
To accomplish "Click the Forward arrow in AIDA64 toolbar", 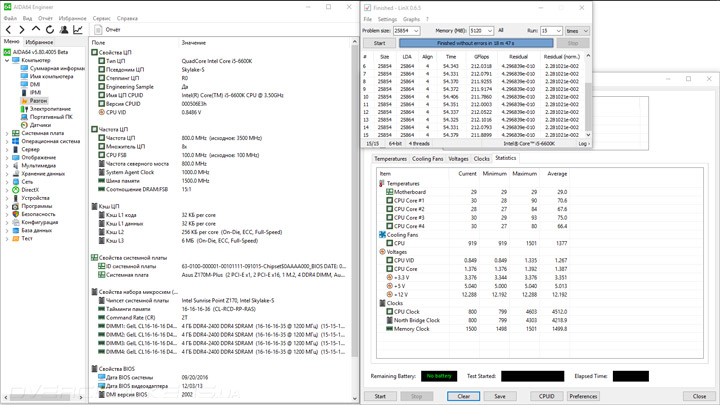I will tap(22, 30).
